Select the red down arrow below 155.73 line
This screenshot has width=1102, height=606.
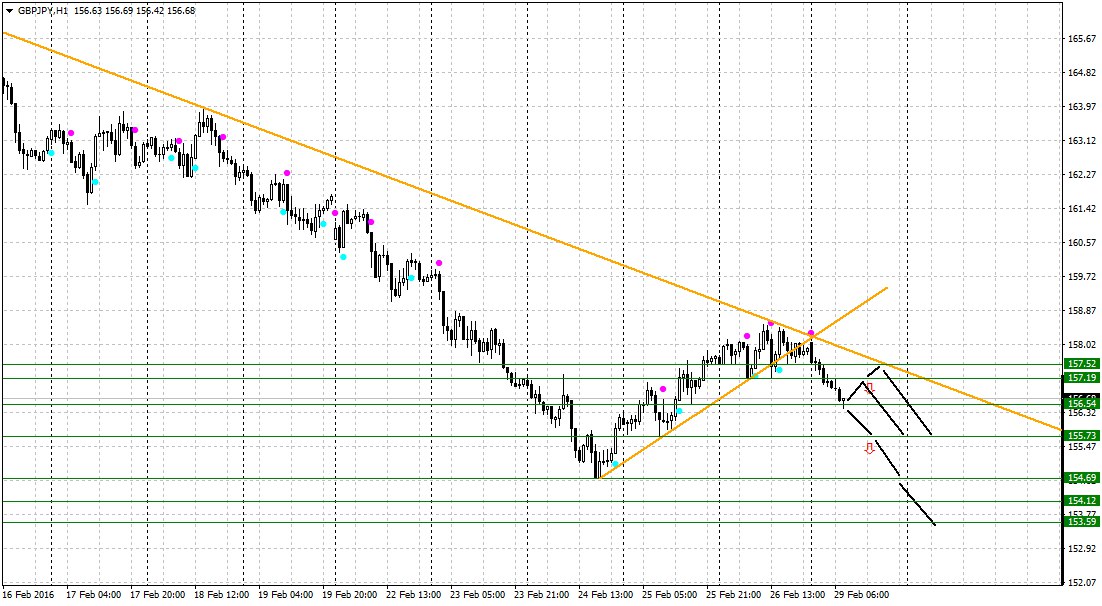869,448
